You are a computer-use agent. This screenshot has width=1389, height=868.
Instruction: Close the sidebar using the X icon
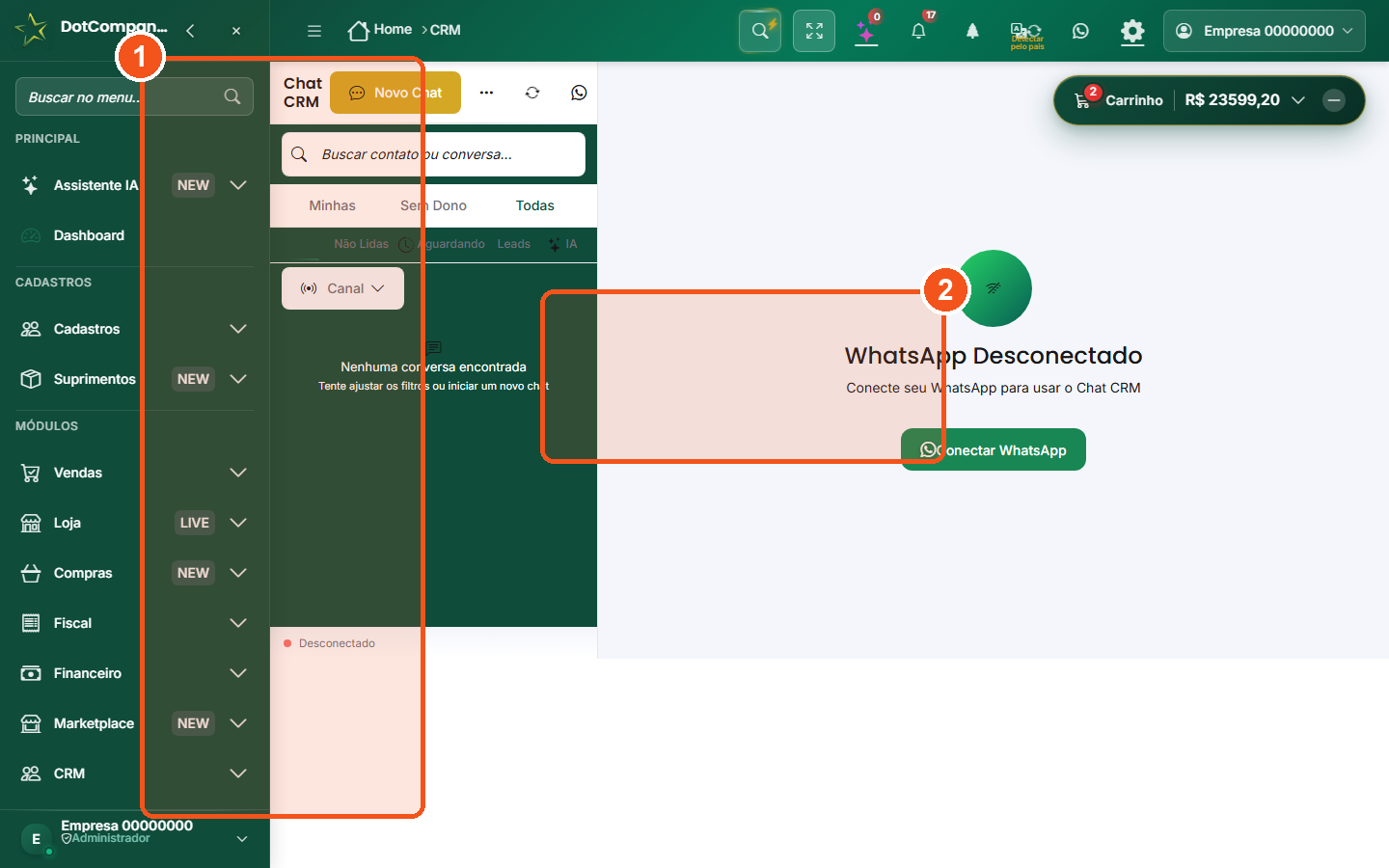236,31
